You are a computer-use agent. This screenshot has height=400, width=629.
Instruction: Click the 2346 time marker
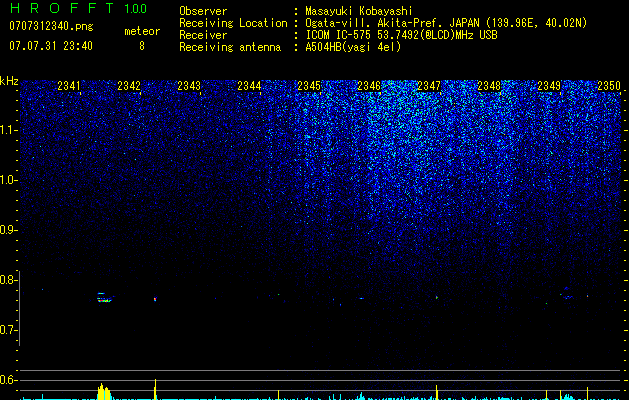(369, 85)
